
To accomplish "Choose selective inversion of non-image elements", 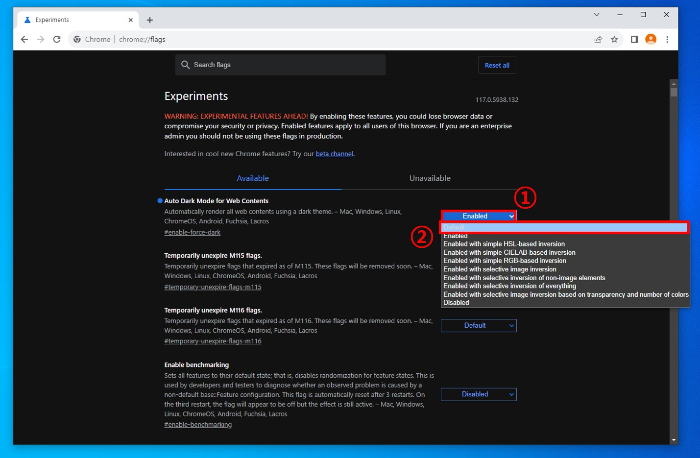I will click(565, 278).
